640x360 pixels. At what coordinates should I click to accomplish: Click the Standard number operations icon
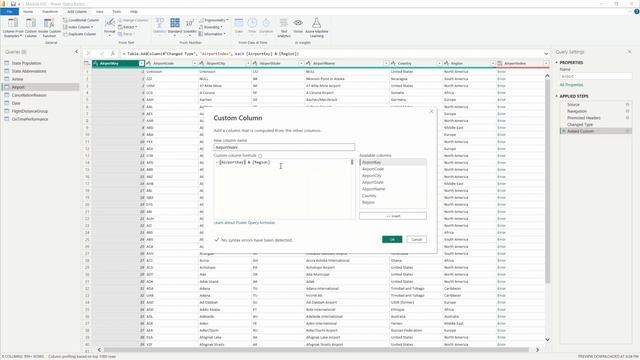(x=175, y=27)
